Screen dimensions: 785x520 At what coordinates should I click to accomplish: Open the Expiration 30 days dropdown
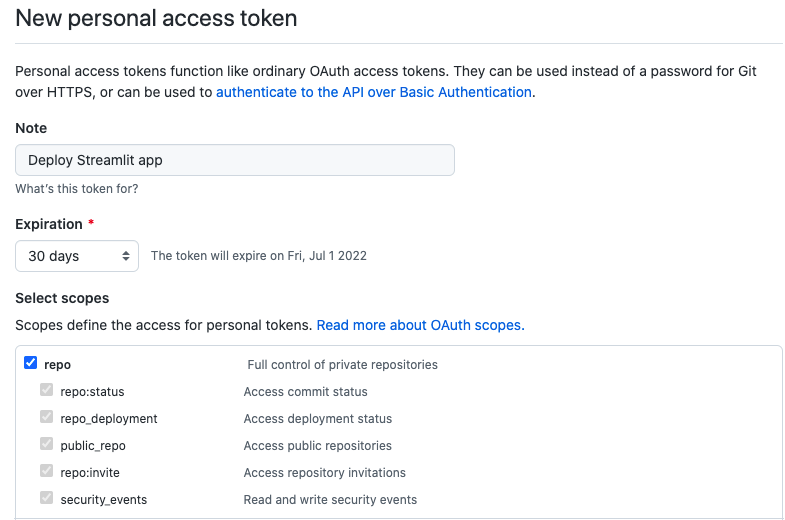pyautogui.click(x=77, y=256)
